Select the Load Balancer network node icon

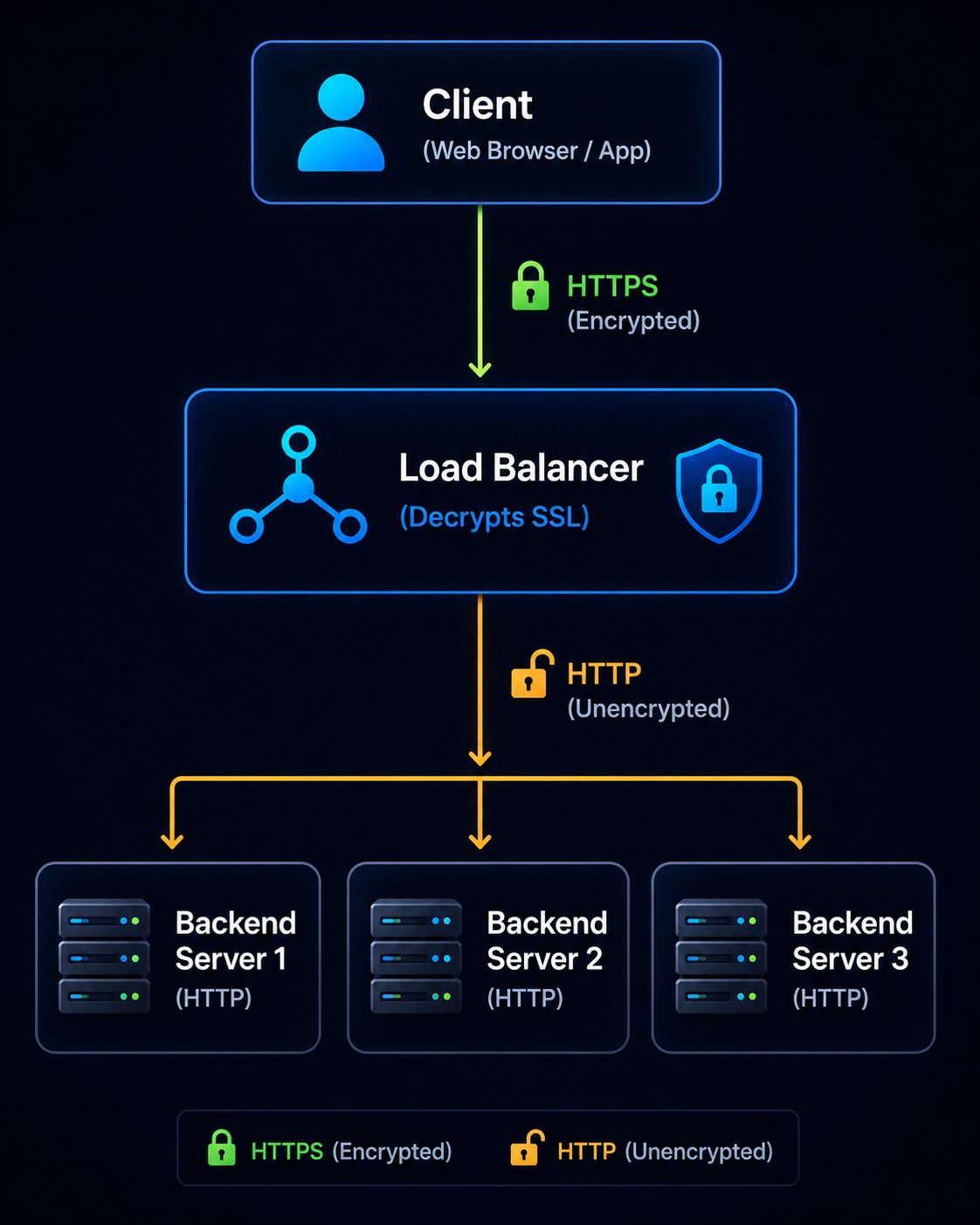298,485
